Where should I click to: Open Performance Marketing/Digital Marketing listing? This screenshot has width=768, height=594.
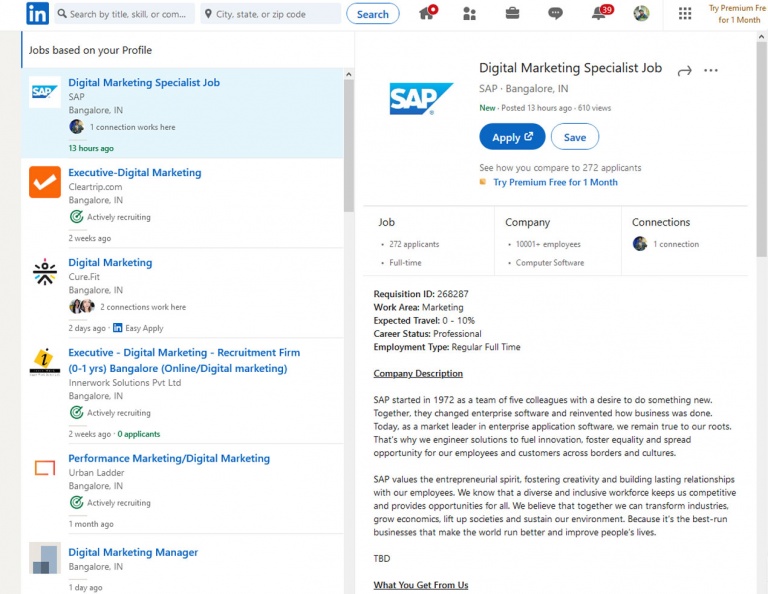(169, 458)
